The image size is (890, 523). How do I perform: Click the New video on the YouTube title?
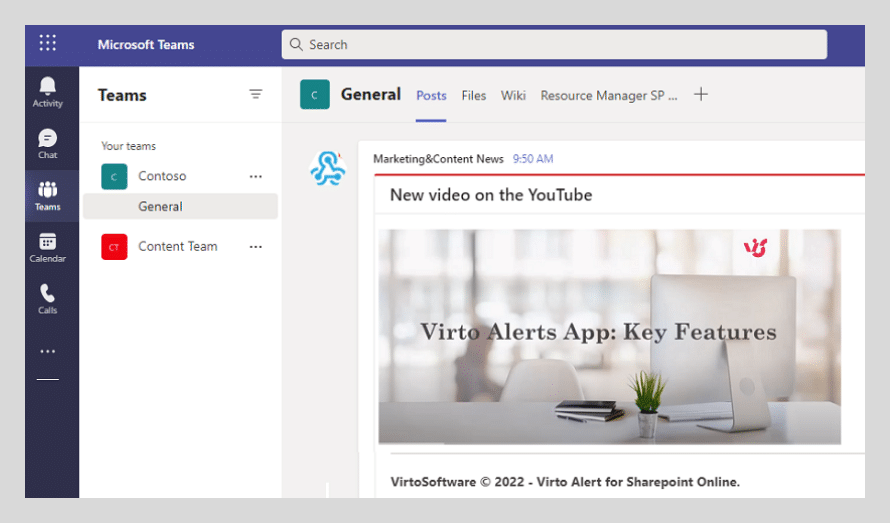(491, 195)
